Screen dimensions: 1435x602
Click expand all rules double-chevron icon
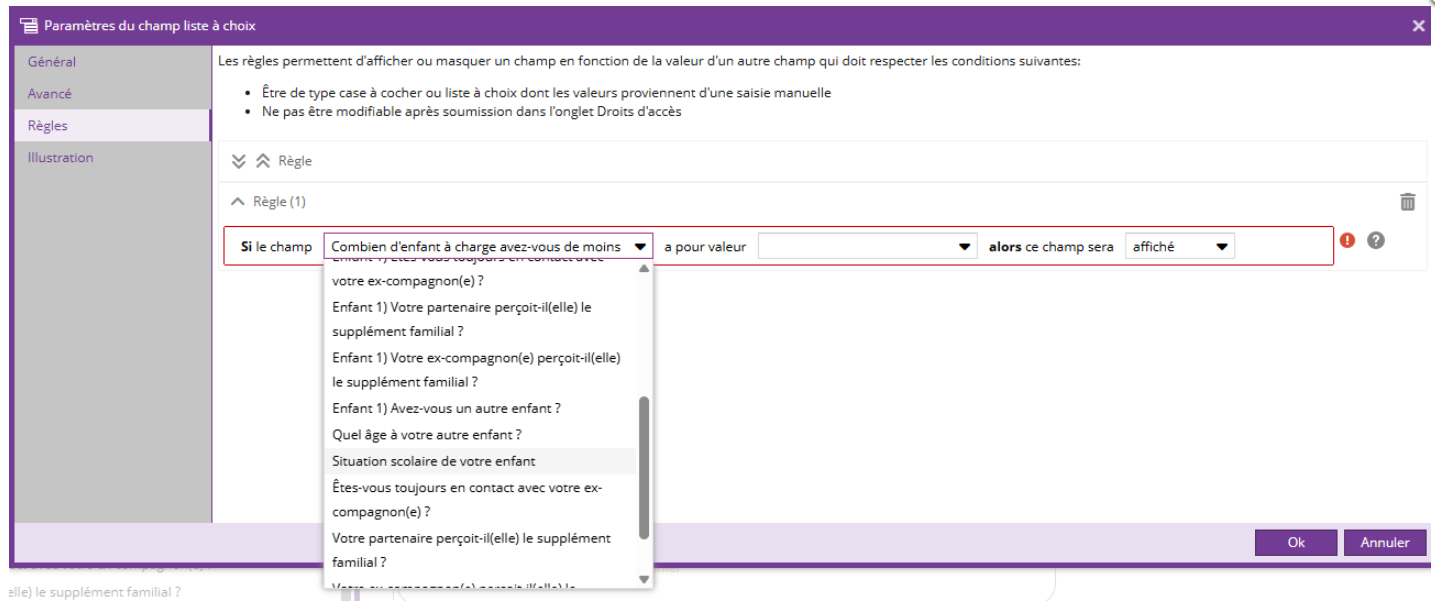coord(239,161)
